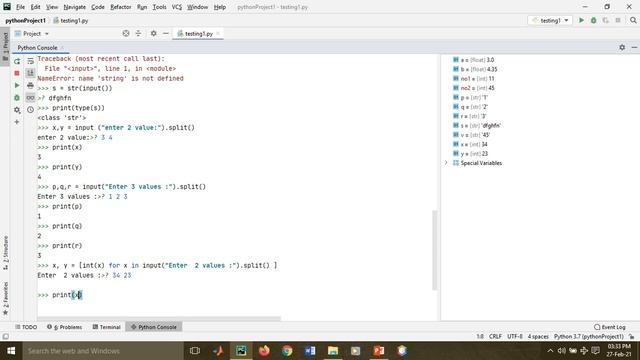Open the File menu
Viewport: 640px width, 360px height.
(x=20, y=7)
